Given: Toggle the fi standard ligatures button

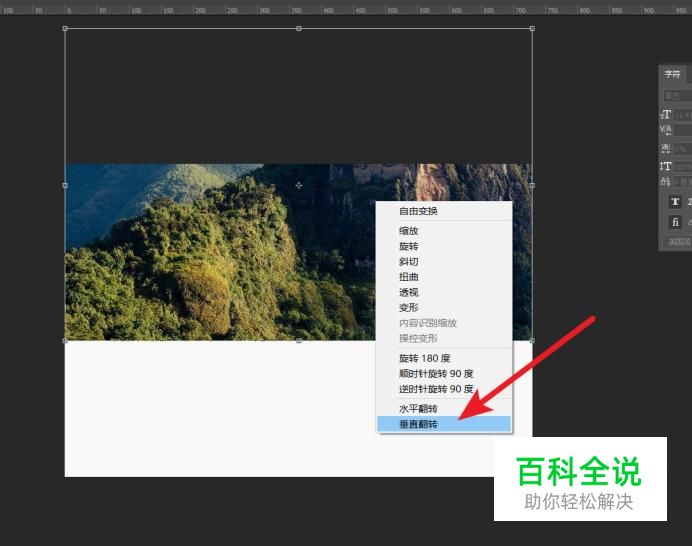Looking at the screenshot, I should (675, 222).
